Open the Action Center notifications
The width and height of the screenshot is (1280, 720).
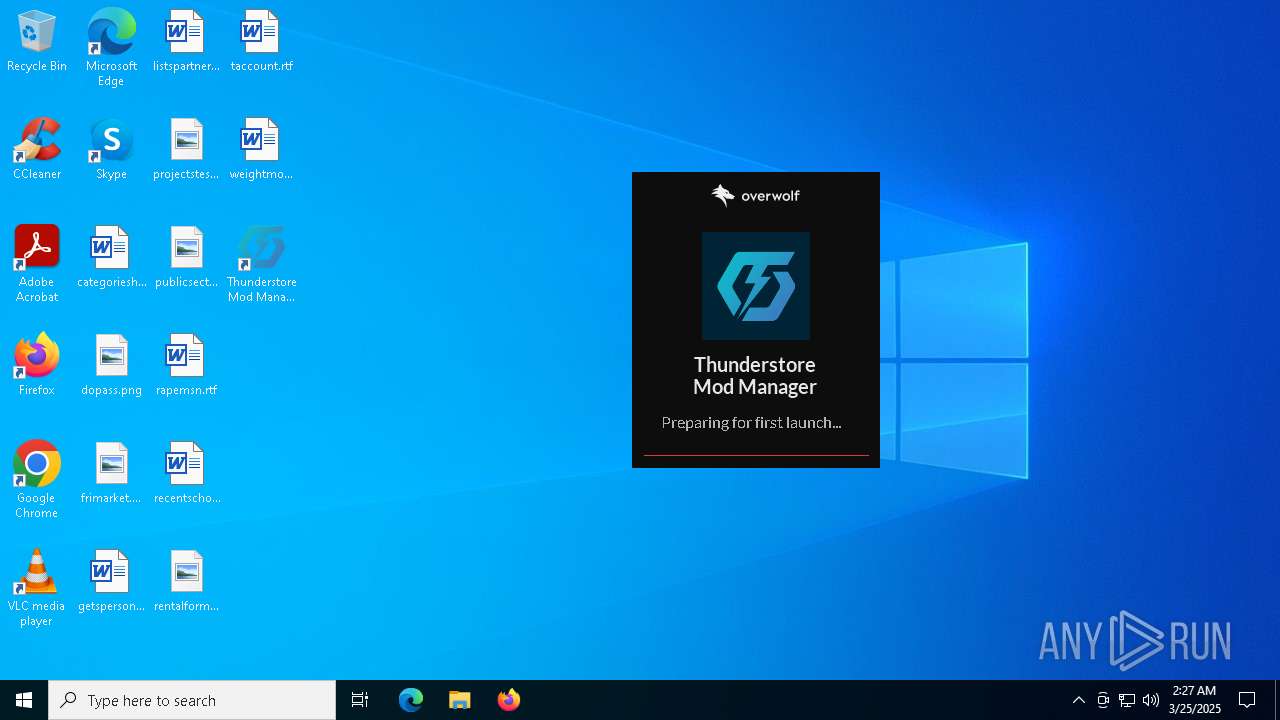click(x=1247, y=700)
